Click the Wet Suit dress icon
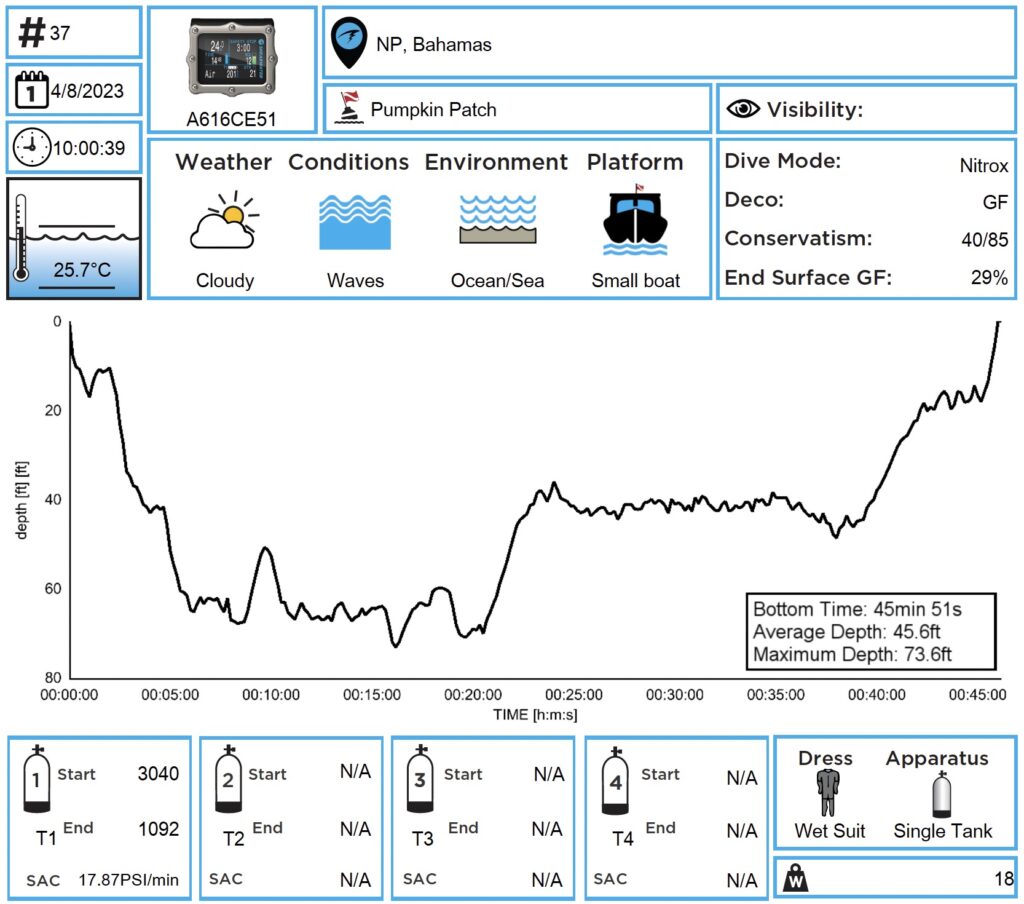The image size is (1024, 904). coord(826,794)
